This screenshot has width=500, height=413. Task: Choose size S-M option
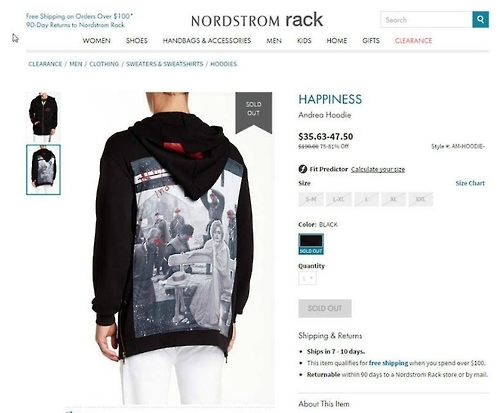click(x=311, y=199)
